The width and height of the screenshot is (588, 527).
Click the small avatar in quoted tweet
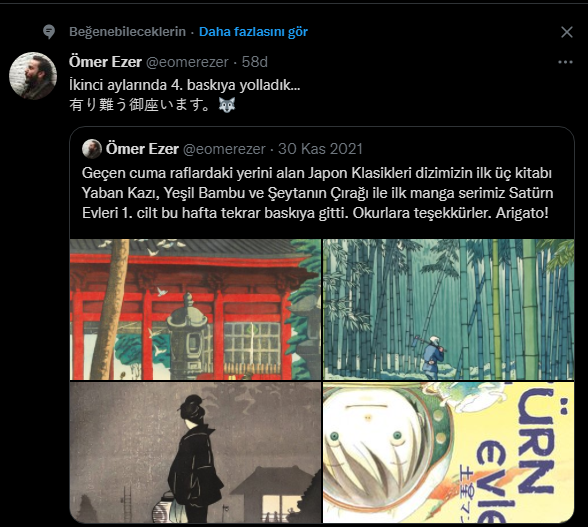pos(92,149)
